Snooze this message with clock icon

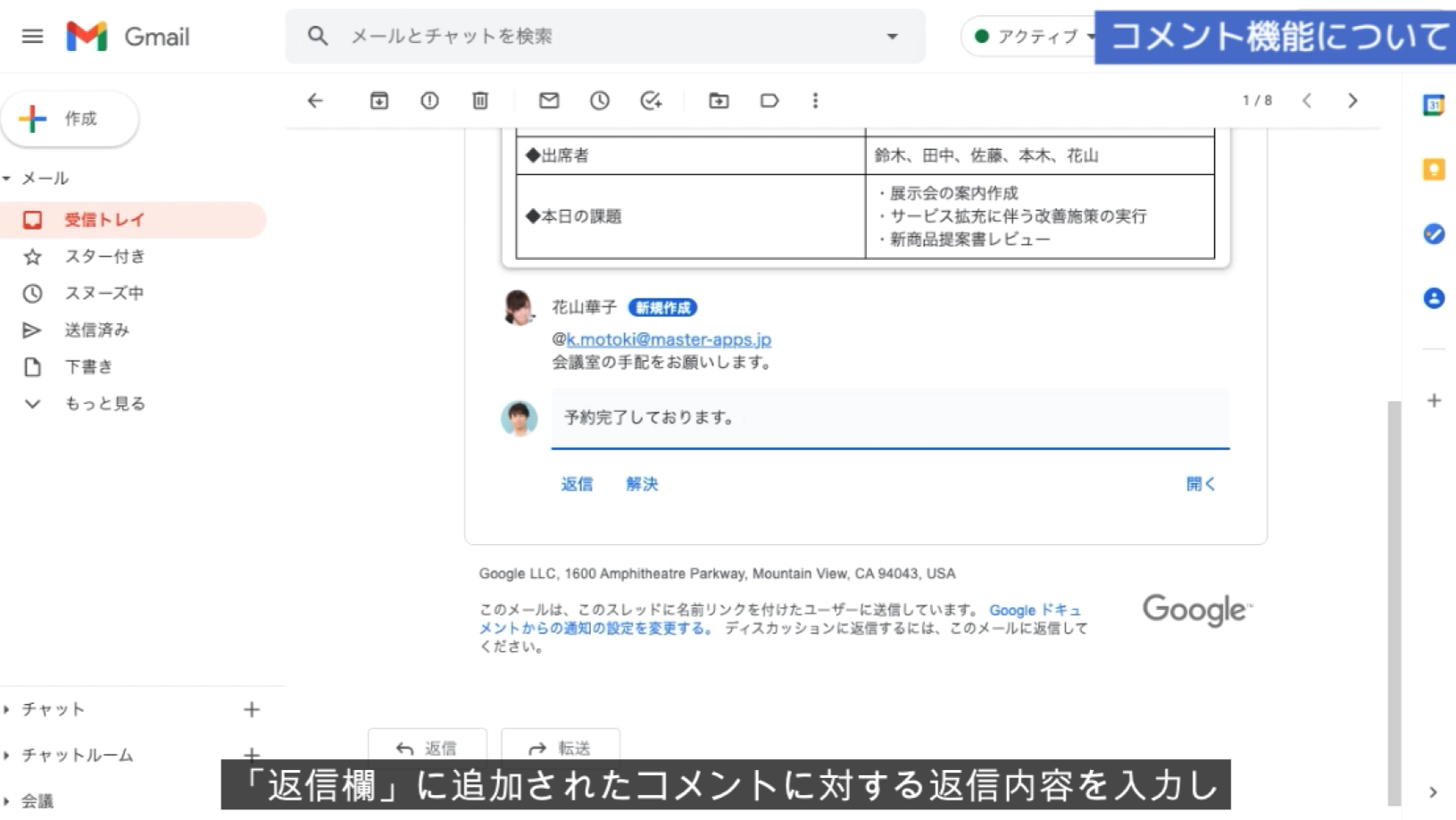600,100
